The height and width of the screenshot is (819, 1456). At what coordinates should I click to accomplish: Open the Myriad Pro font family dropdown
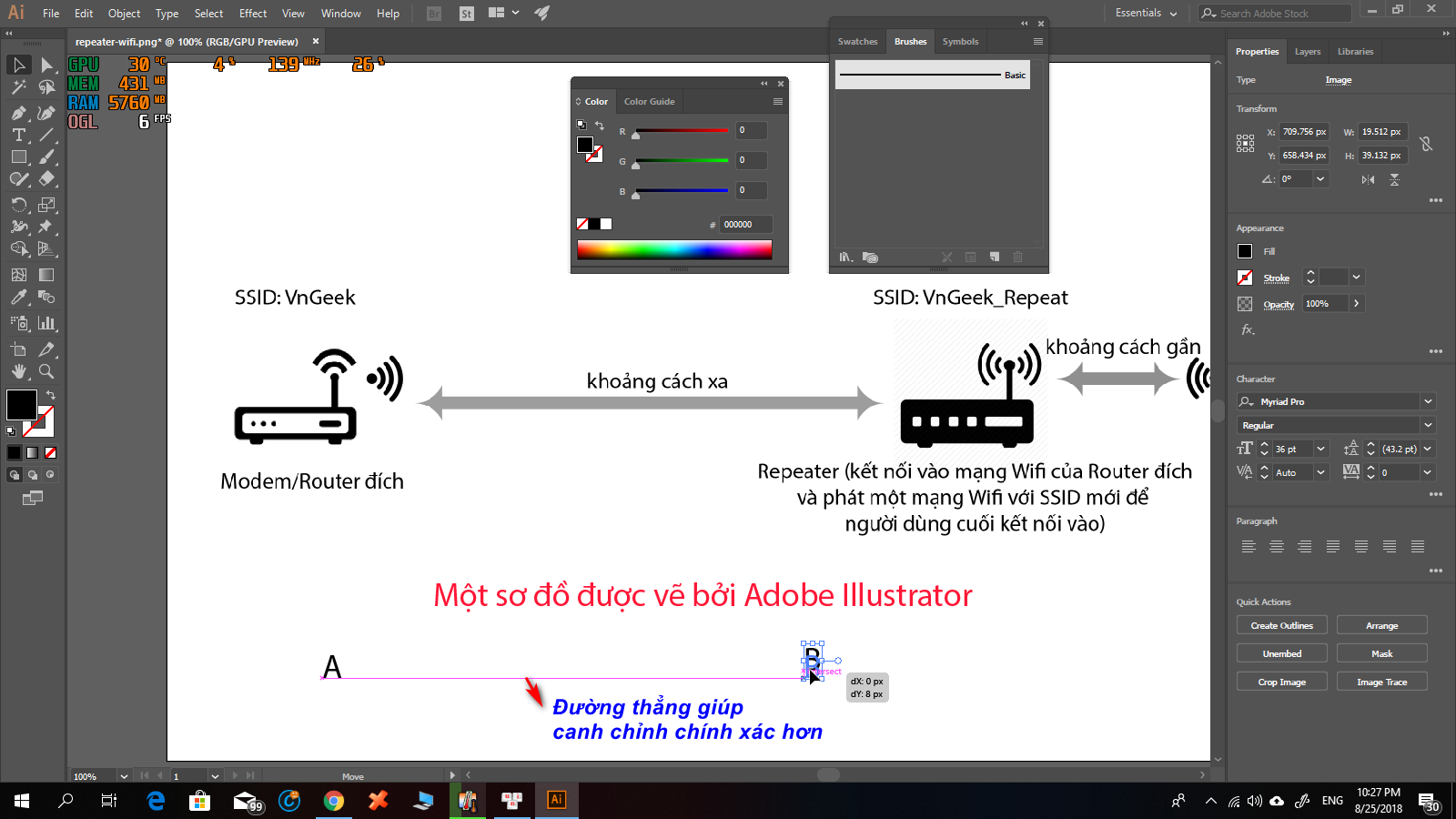pos(1428,401)
